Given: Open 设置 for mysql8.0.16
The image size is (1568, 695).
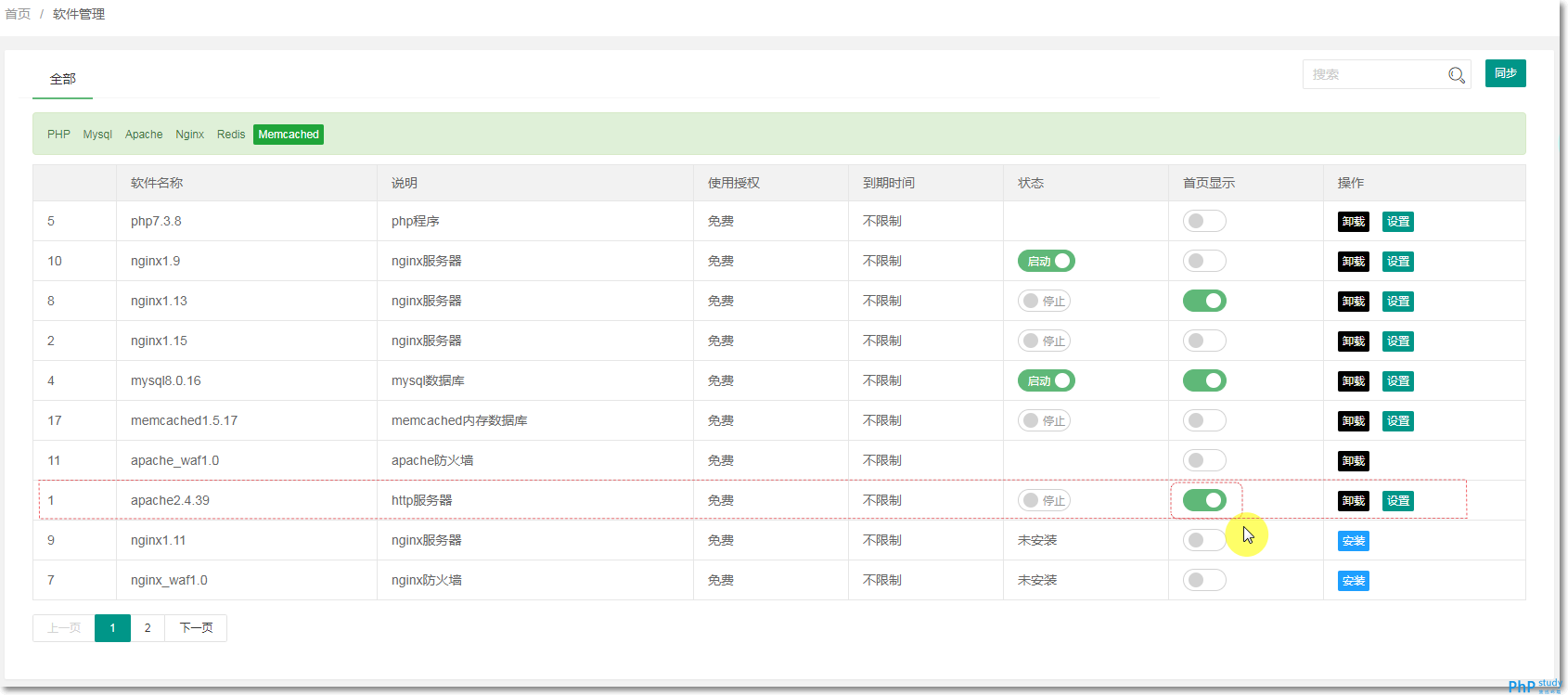Looking at the screenshot, I should [x=1397, y=381].
